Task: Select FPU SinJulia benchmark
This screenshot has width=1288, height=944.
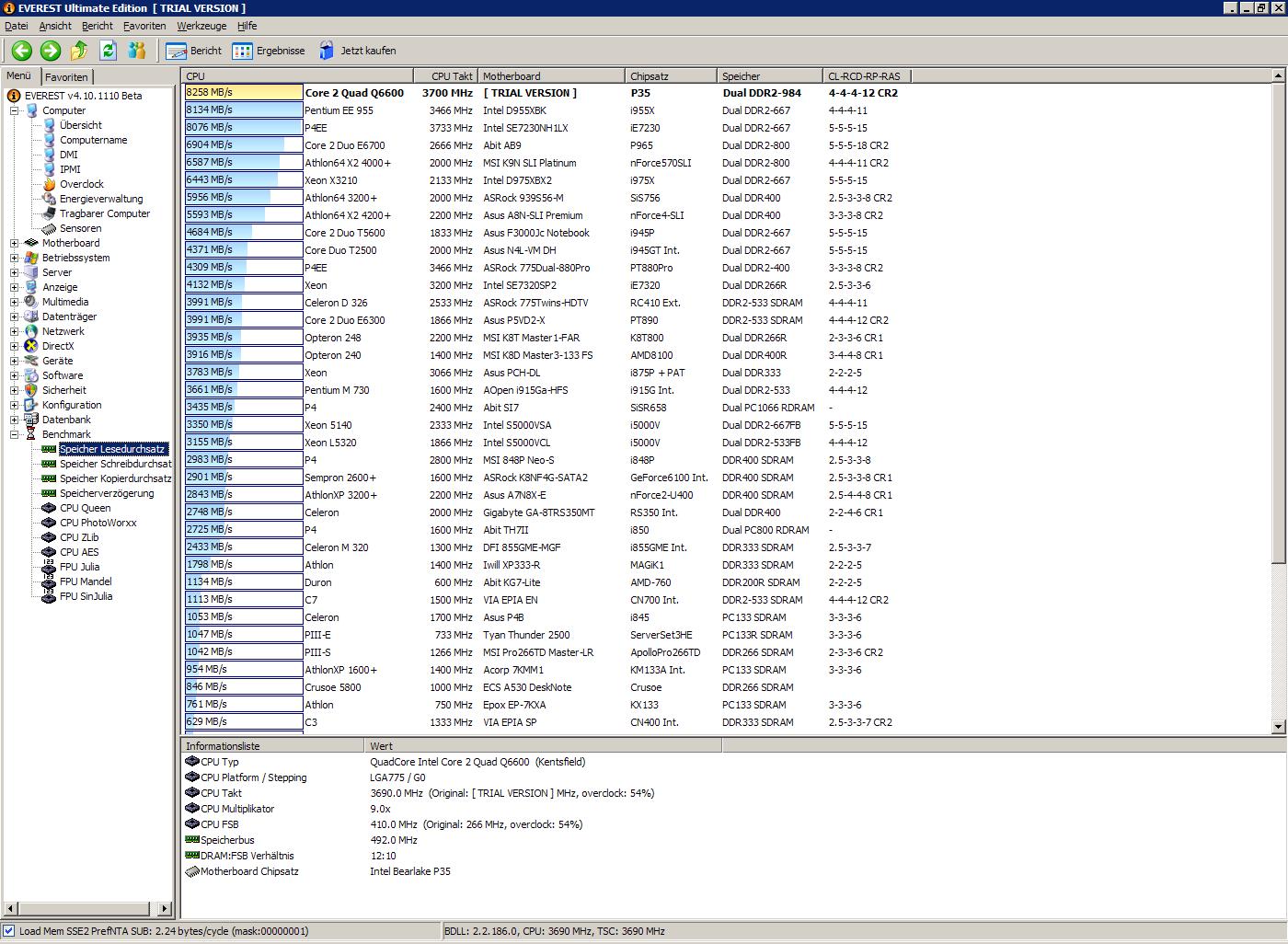Action: point(86,596)
